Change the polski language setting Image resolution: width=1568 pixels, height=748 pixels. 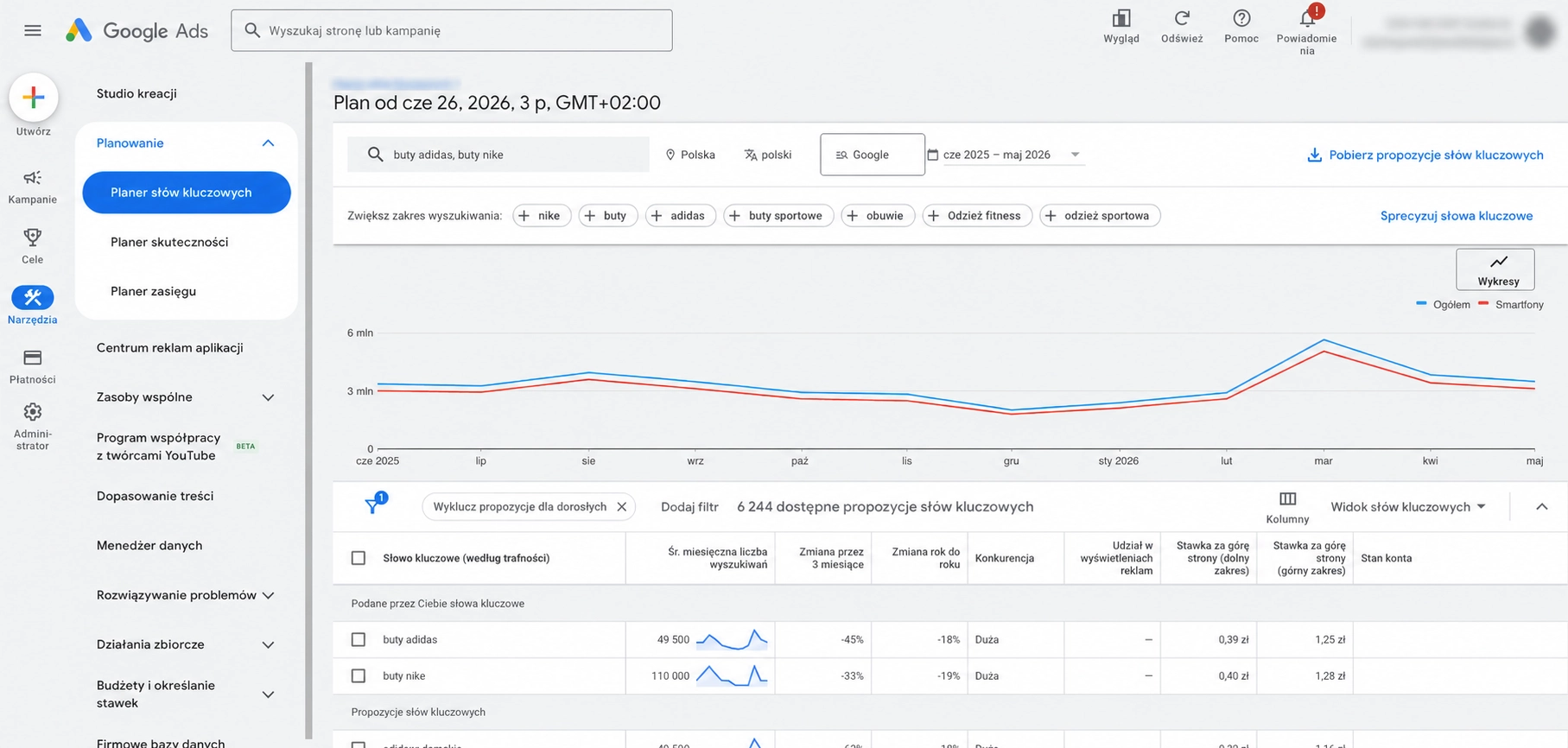pos(768,155)
